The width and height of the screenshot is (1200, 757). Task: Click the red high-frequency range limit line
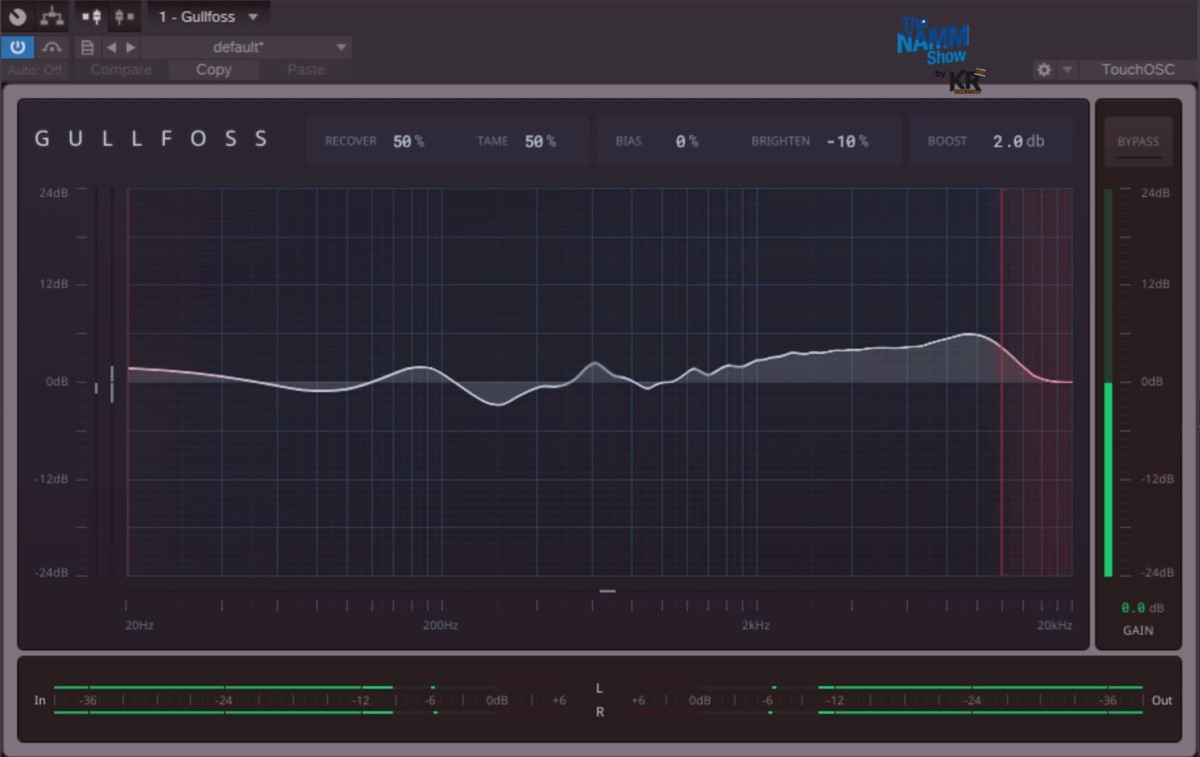pyautogui.click(x=1001, y=450)
